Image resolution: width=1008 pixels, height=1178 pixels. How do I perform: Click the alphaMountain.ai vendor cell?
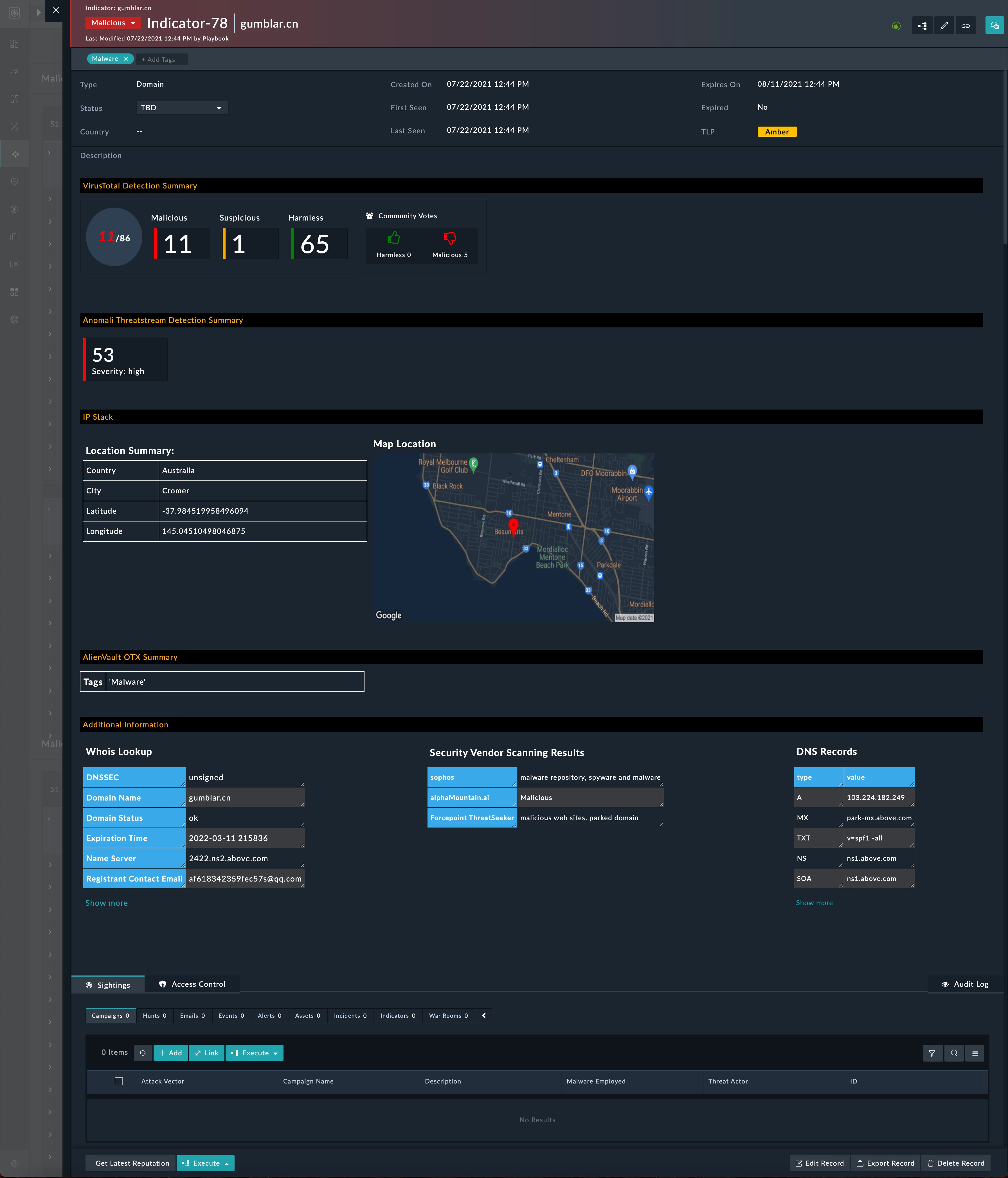click(472, 798)
